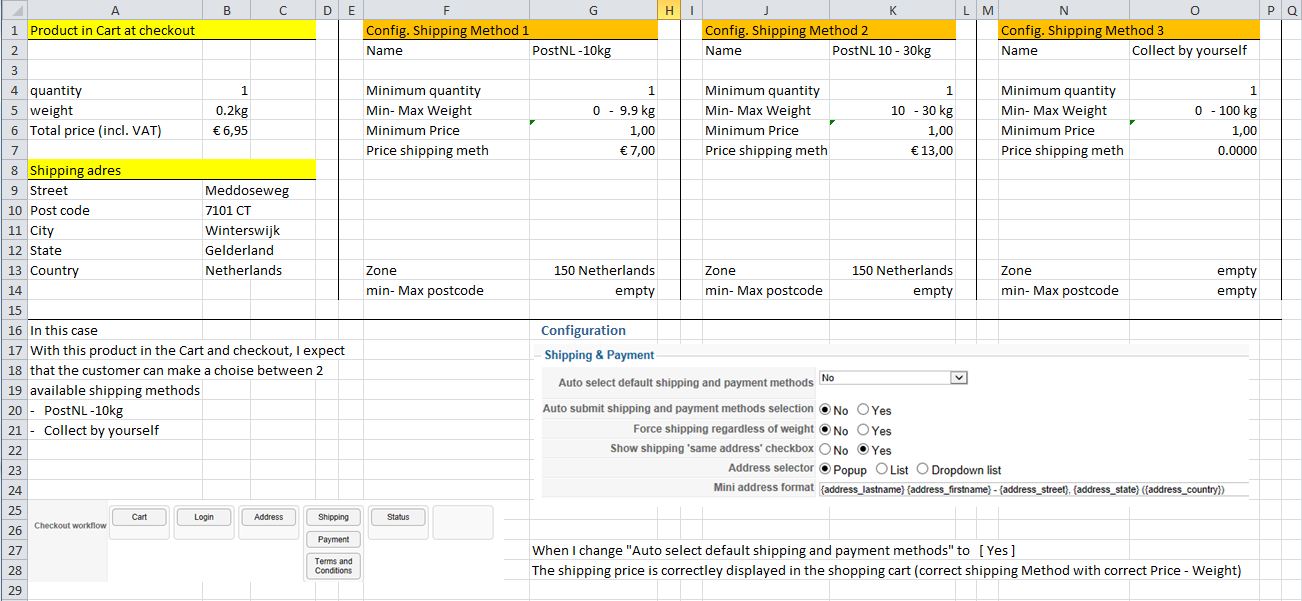Select column H header
The height and width of the screenshot is (601, 1302).
click(x=669, y=10)
